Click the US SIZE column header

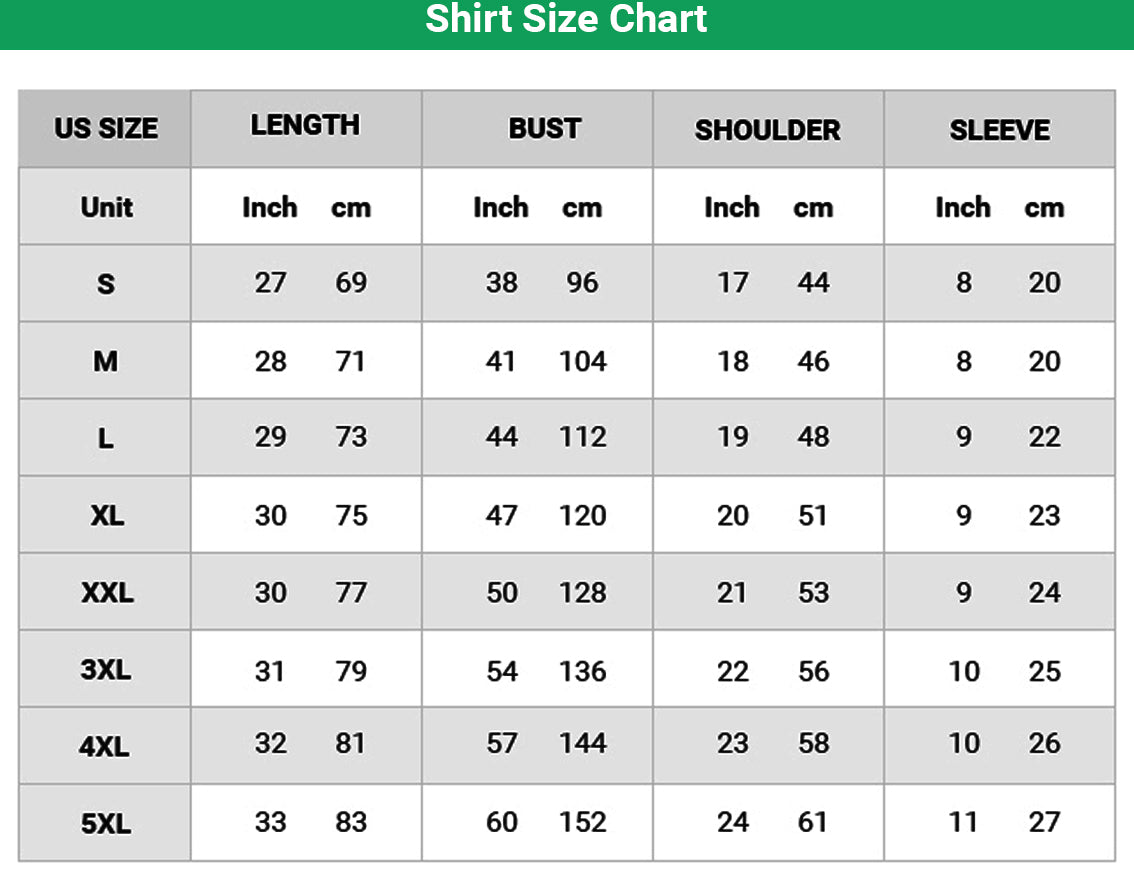tap(106, 129)
